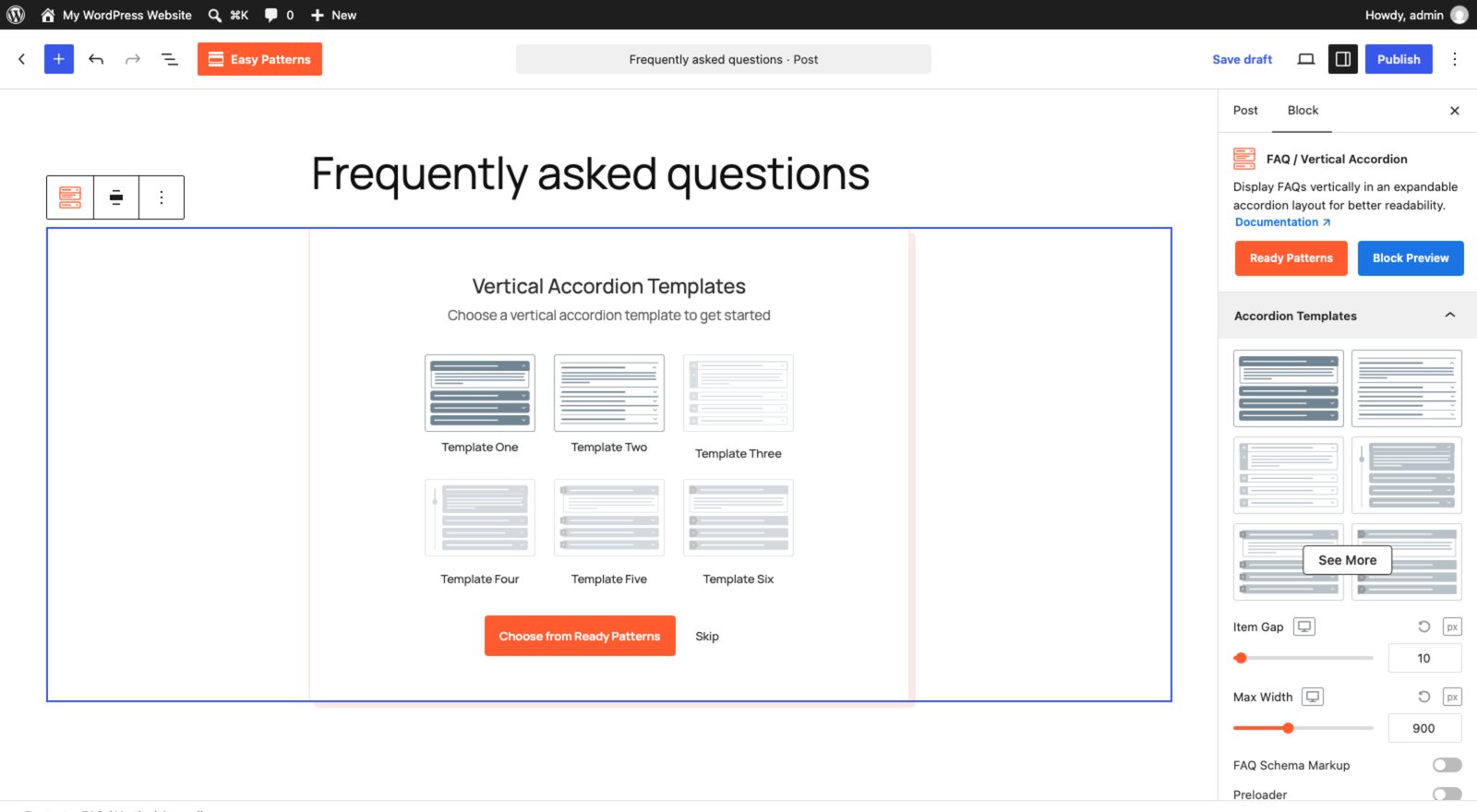Toggle the settings sidebar panel icon
The height and width of the screenshot is (812, 1477).
(1343, 59)
